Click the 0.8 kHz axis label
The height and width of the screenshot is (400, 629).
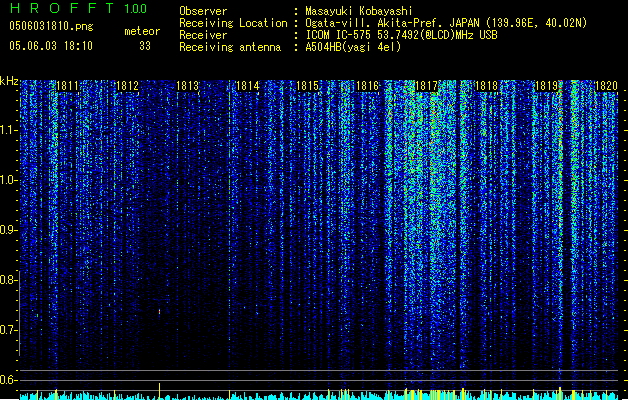(8, 280)
